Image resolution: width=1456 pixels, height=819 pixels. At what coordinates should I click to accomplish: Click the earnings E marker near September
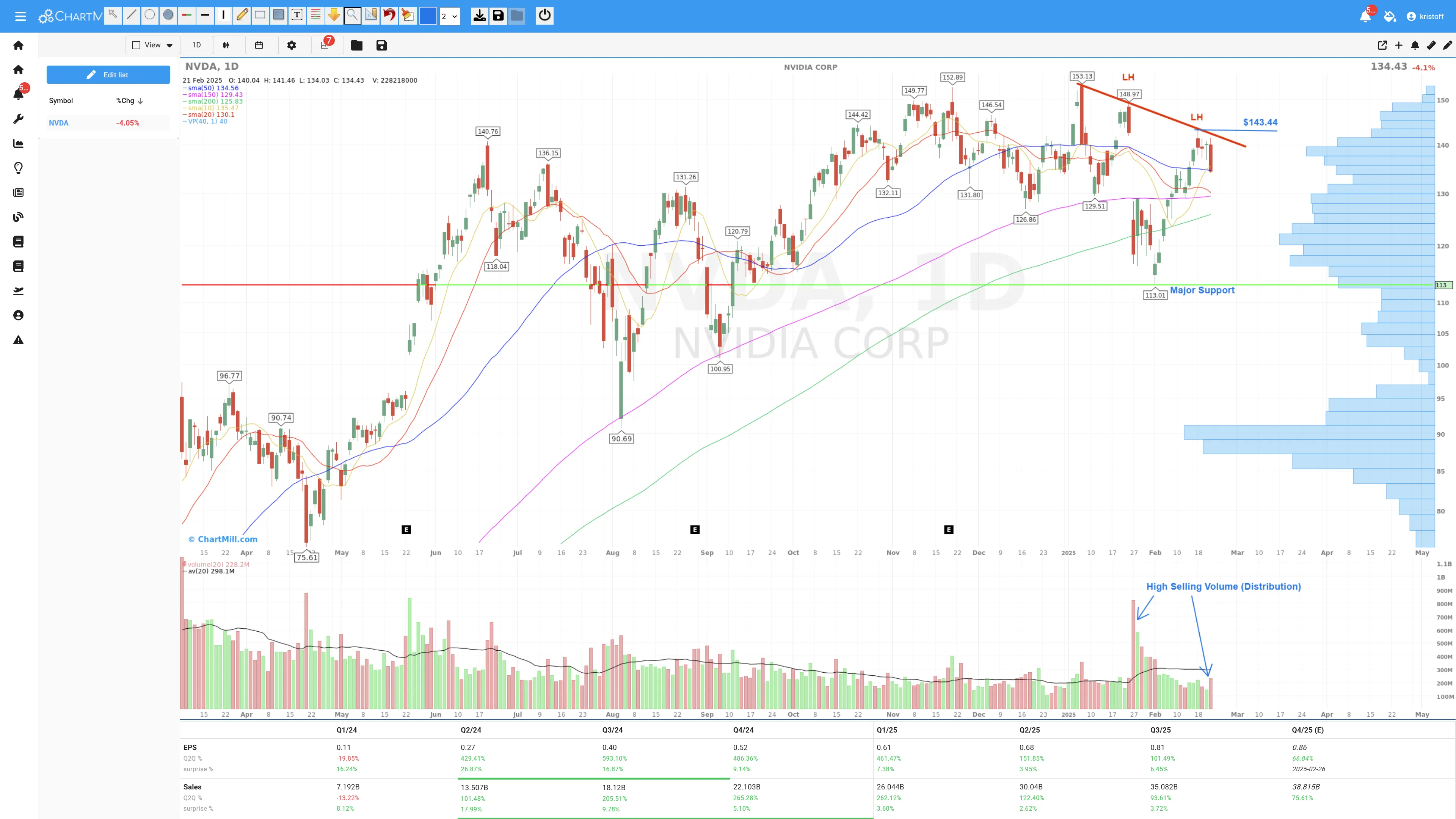tap(695, 530)
